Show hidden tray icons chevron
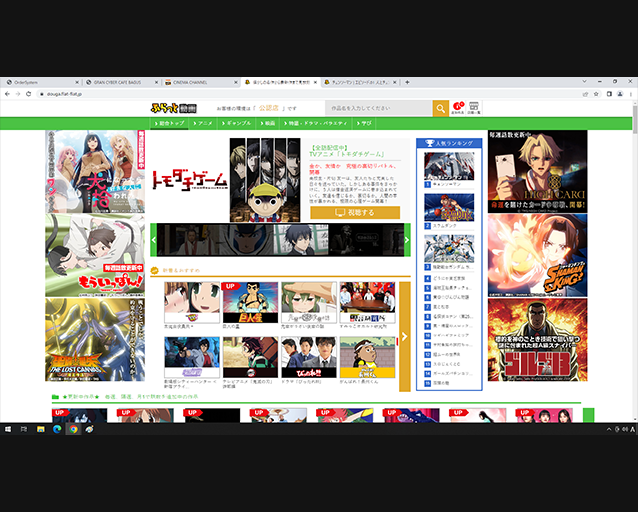Viewport: 638px width, 512px height. pyautogui.click(x=609, y=429)
